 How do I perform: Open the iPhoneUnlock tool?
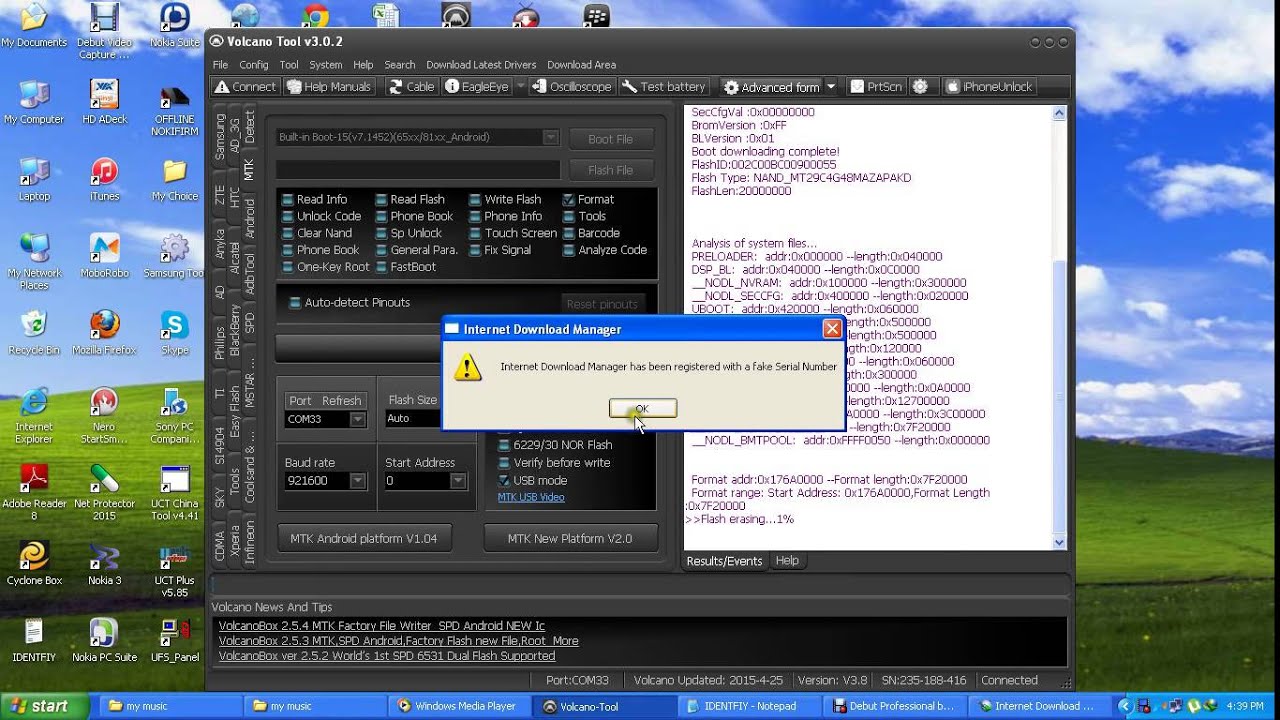pyautogui.click(x=988, y=87)
